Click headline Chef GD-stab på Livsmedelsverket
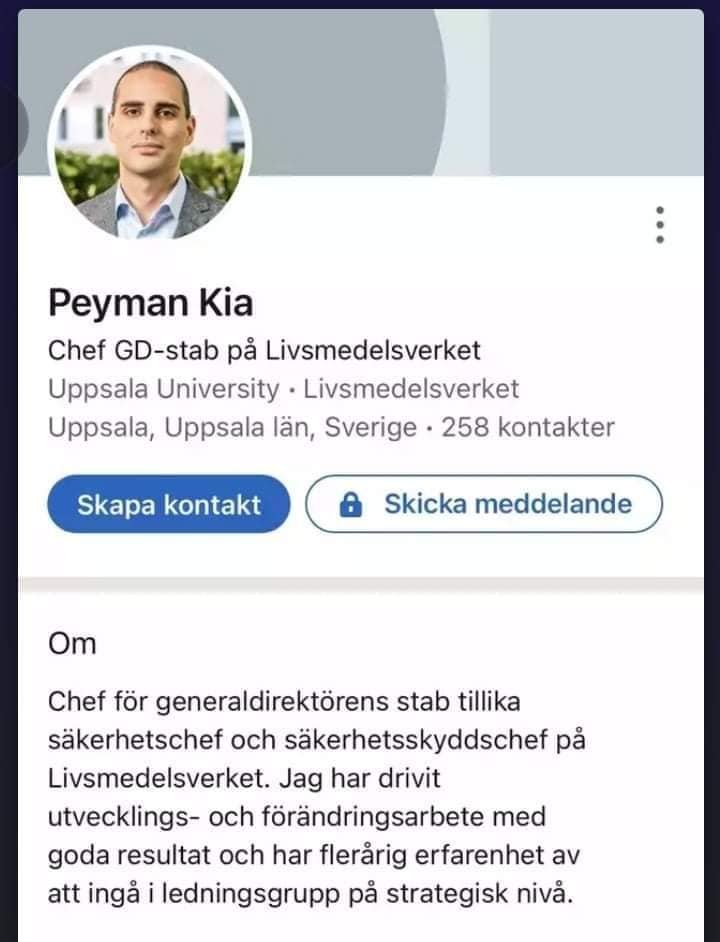Image resolution: width=720 pixels, height=942 pixels. tap(264, 351)
